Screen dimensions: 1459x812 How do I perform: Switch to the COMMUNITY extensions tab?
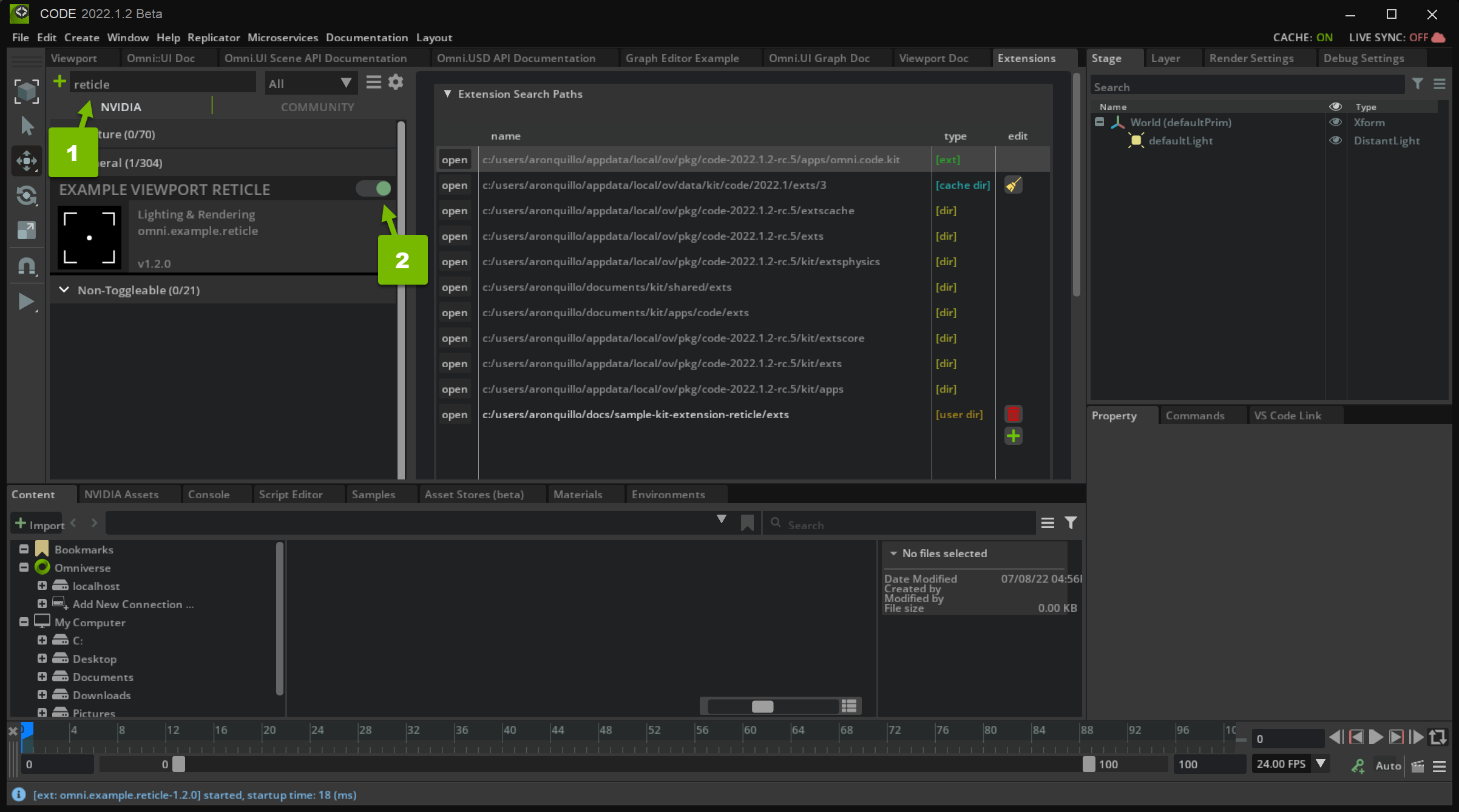317,107
